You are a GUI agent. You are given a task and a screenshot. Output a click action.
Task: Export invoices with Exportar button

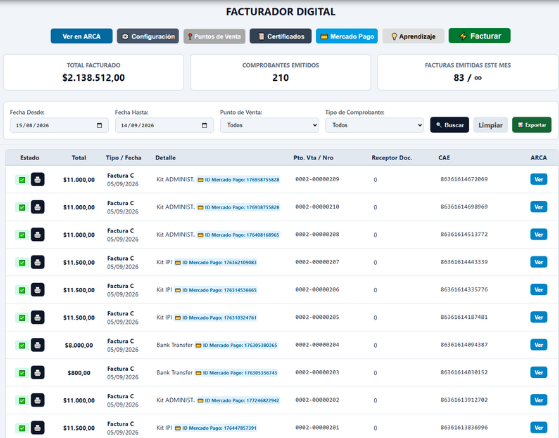coord(532,125)
